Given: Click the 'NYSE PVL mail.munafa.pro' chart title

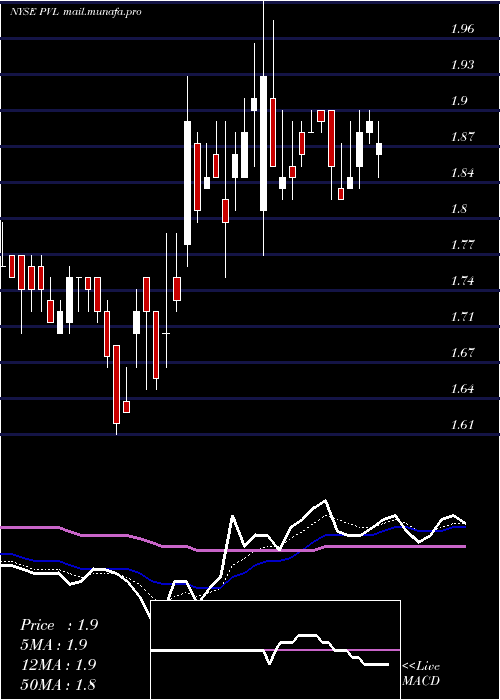Looking at the screenshot, I should (76, 12).
